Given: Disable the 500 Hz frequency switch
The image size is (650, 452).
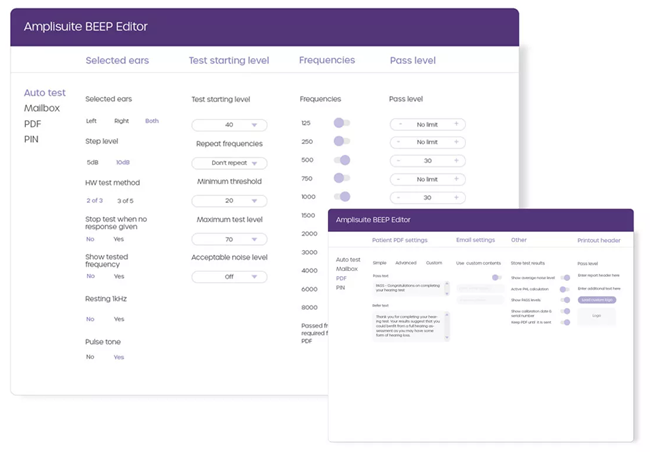Looking at the screenshot, I should (x=342, y=160).
